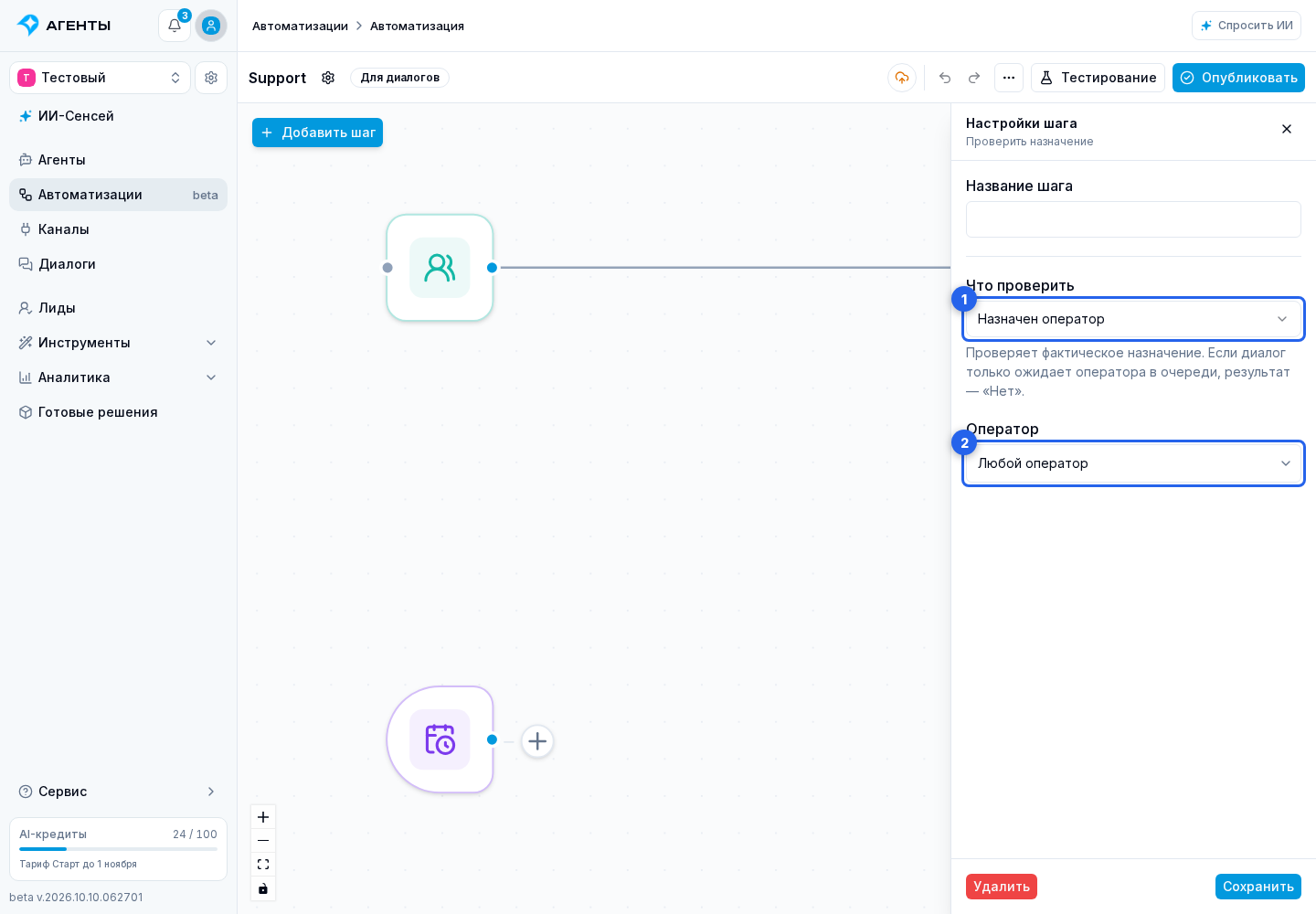Image resolution: width=1316 pixels, height=914 pixels.
Task: Zoom in on the canvas
Action: coord(263,817)
